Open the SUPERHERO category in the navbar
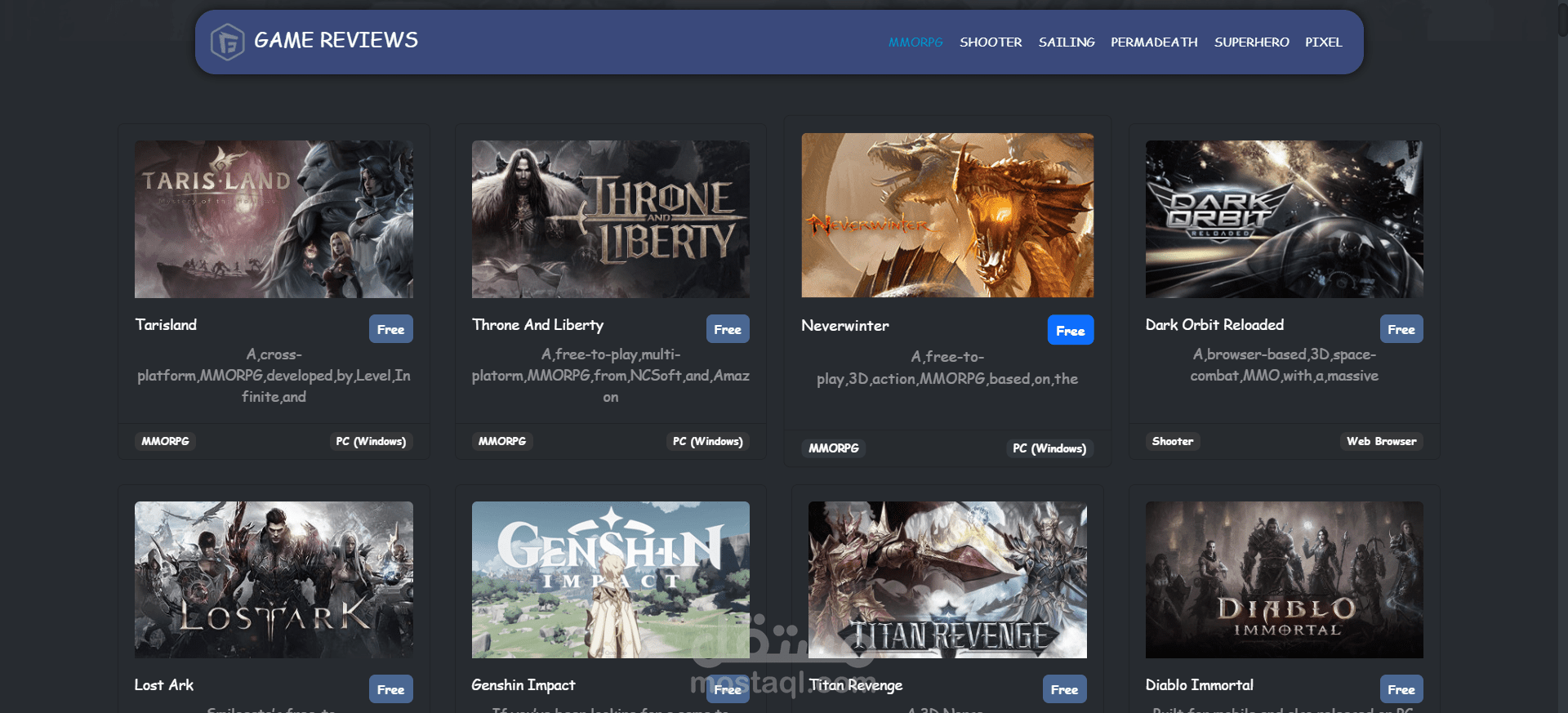1568x713 pixels. pos(1251,42)
